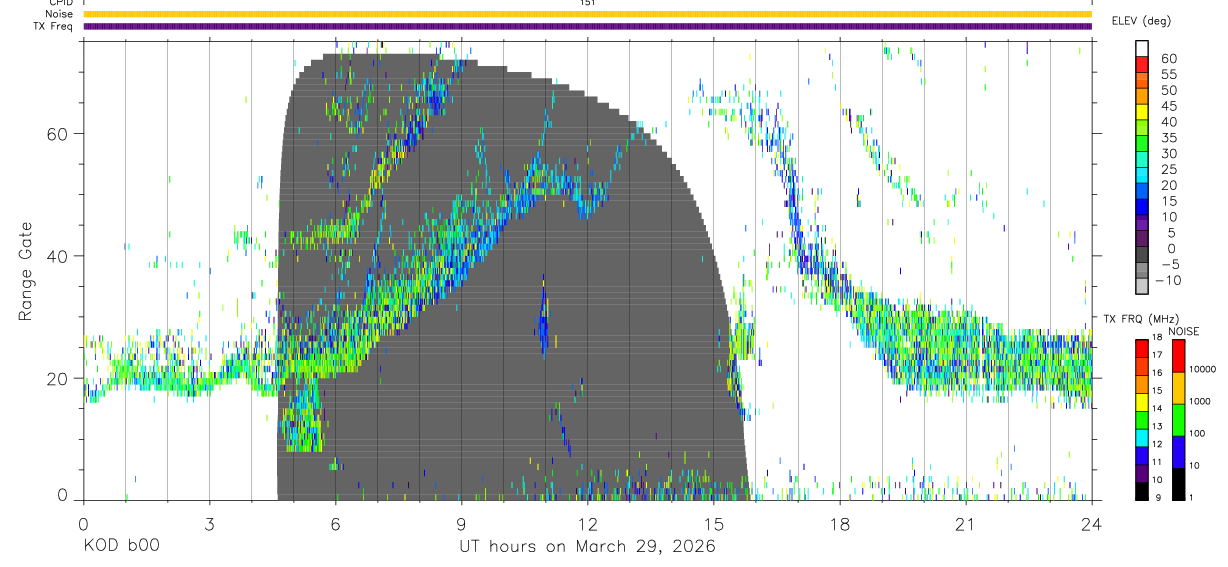
Task: Click the "25" label on the ELEV legend
Action: 1169,169
